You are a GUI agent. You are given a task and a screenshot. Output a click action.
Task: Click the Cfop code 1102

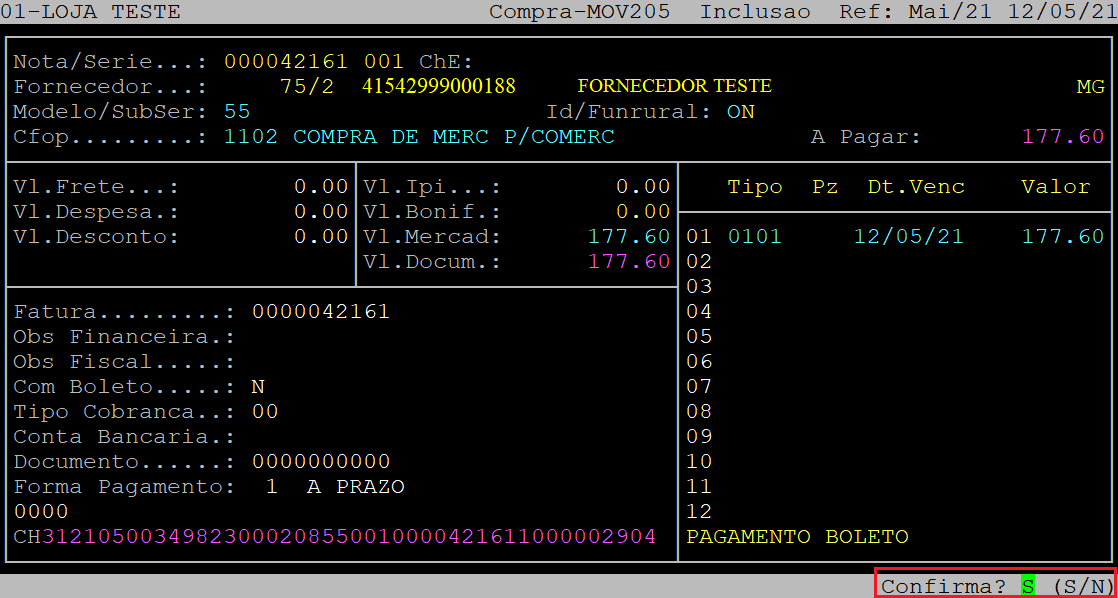[251, 136]
